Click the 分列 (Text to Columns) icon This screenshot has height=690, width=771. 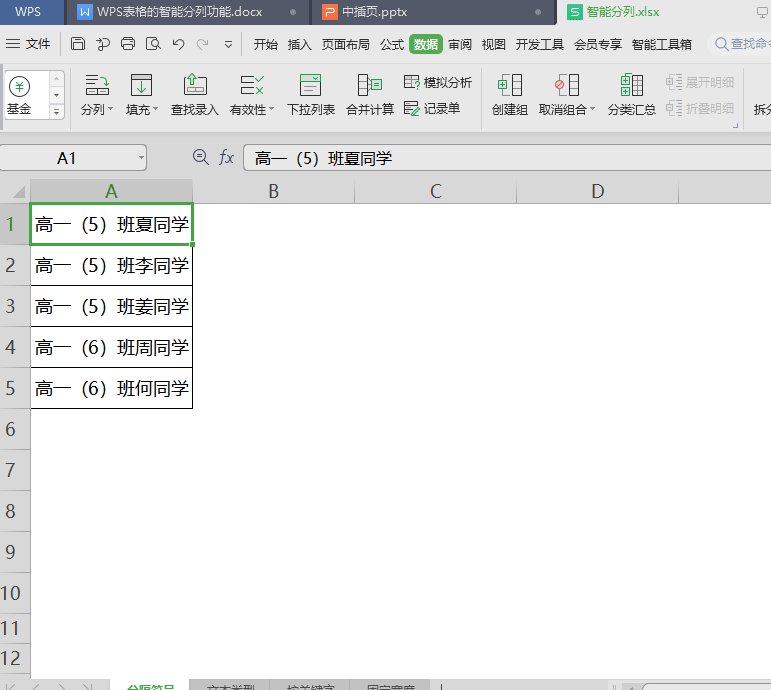96,85
